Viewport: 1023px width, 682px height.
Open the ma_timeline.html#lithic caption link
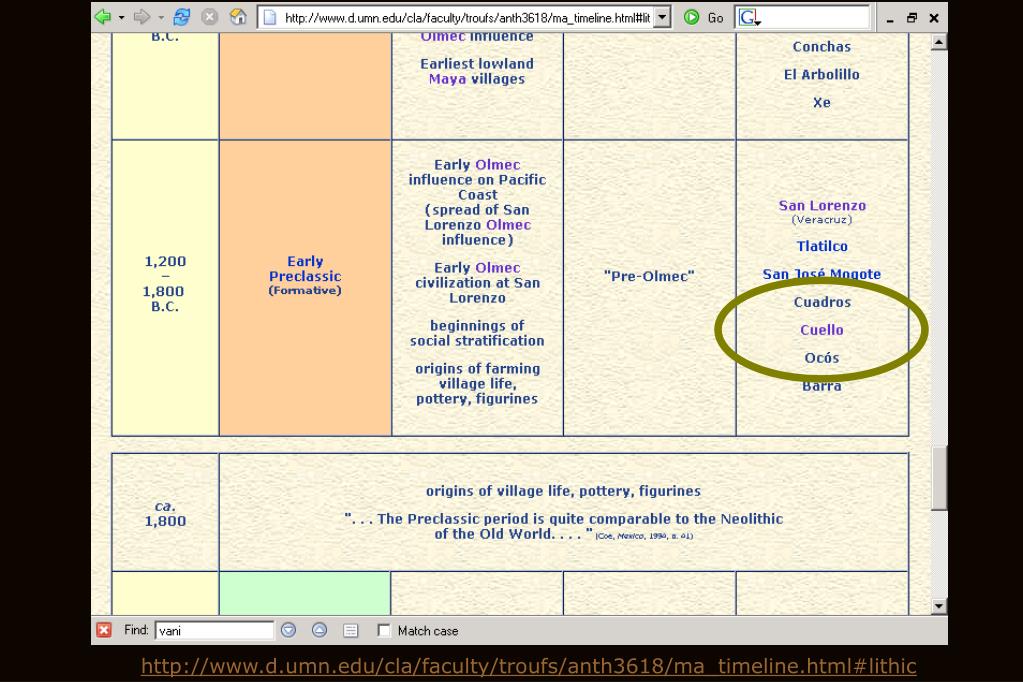[x=528, y=666]
